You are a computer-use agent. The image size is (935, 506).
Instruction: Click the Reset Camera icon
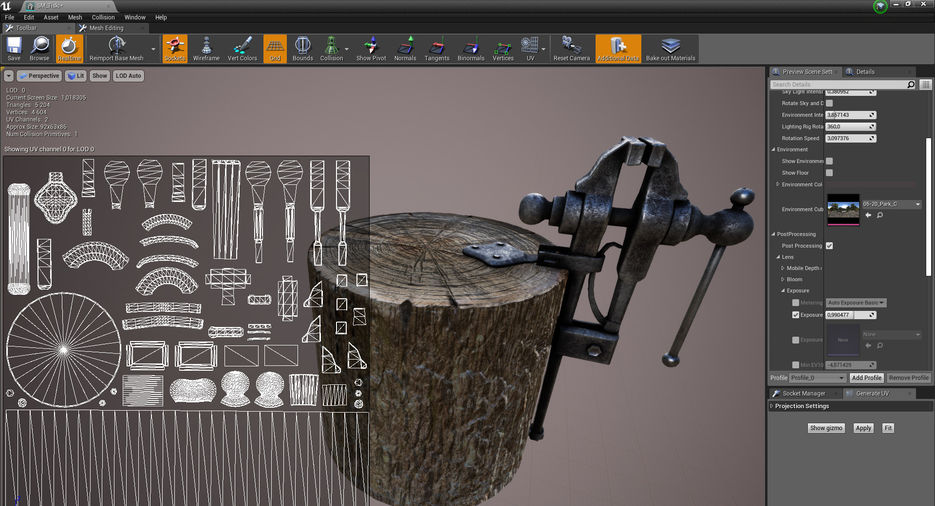(x=571, y=49)
